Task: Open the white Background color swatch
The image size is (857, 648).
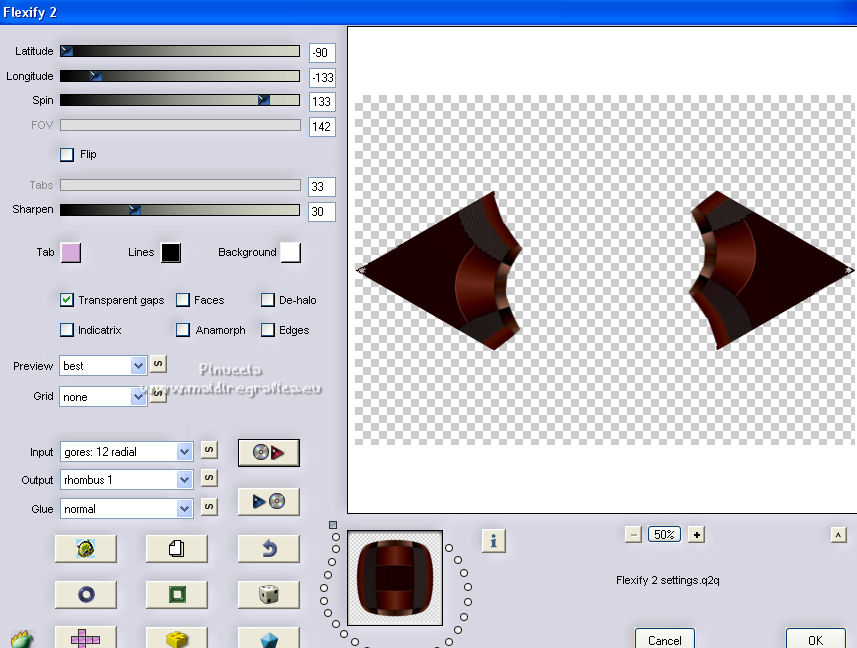Action: coord(291,253)
